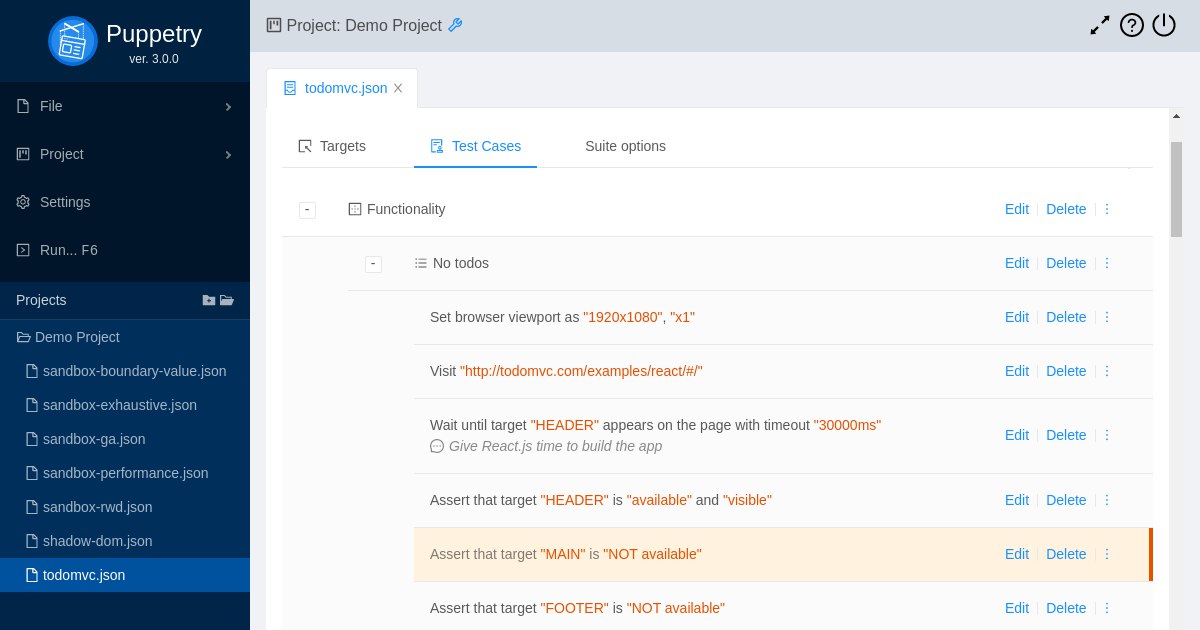This screenshot has width=1200, height=630.
Task: Open more options for Visit step
Action: point(1107,371)
